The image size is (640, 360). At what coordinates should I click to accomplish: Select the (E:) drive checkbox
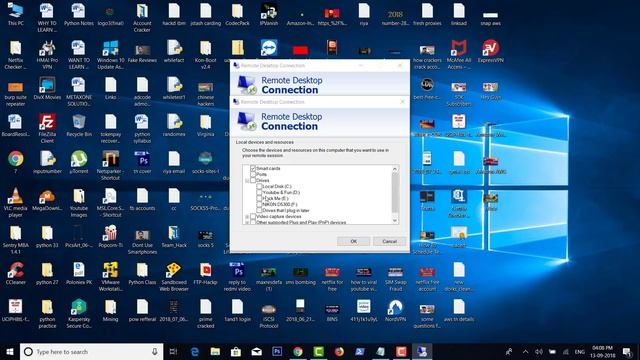[259, 198]
